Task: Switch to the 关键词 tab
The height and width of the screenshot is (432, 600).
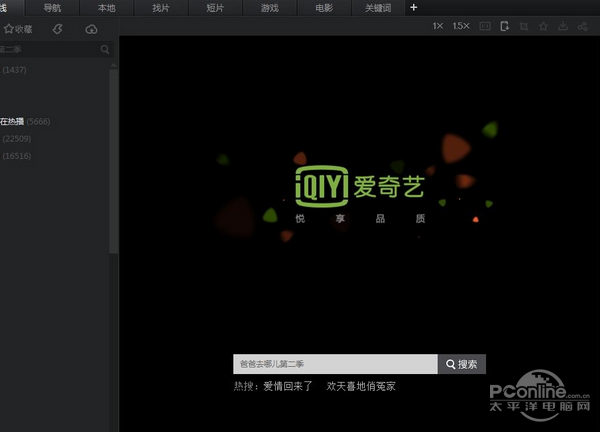Action: 378,8
